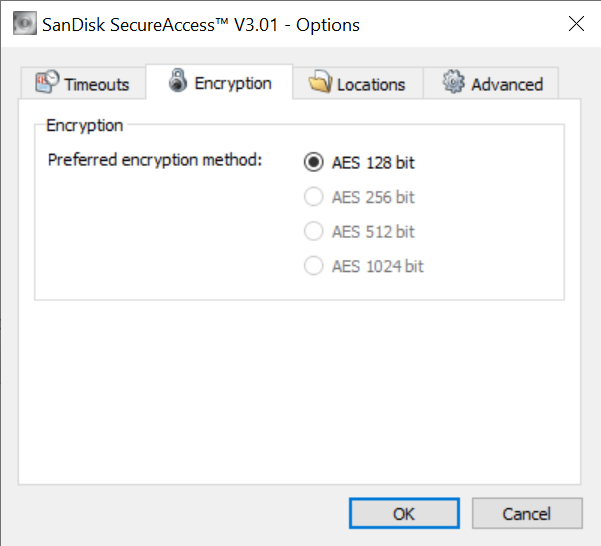Click the padlock icon on Encryption tab
601x546 pixels.
click(178, 80)
